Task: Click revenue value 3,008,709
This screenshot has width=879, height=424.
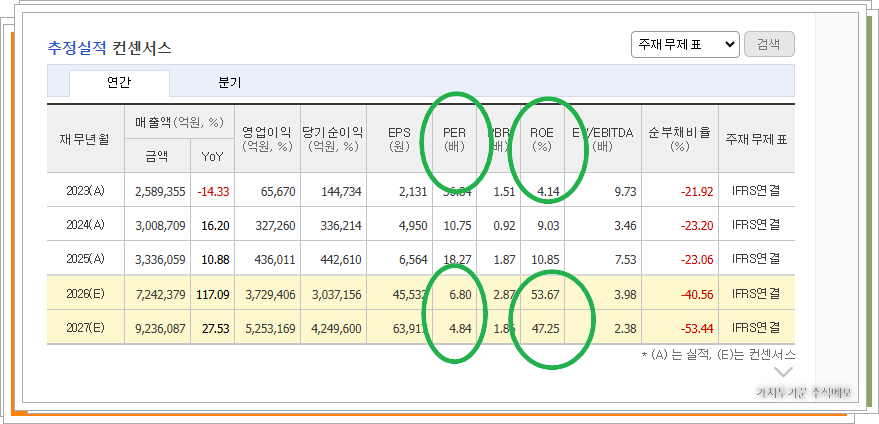Action: coord(160,226)
